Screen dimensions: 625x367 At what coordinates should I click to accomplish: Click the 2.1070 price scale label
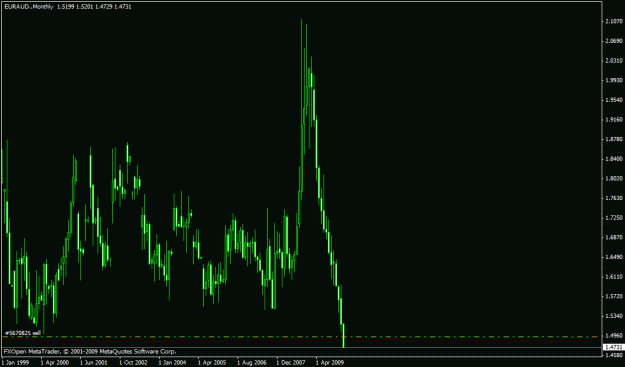coord(614,22)
